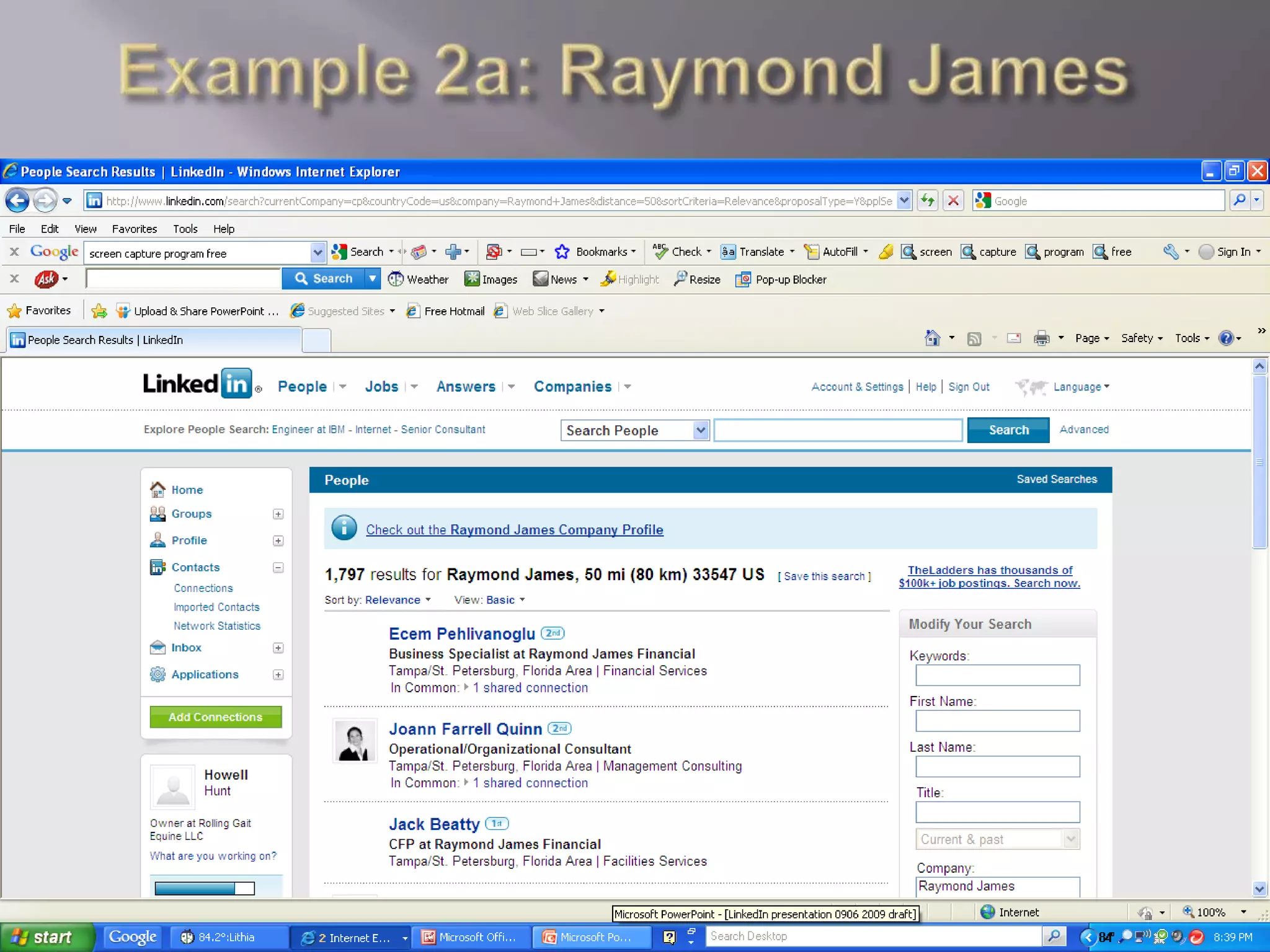The height and width of the screenshot is (952, 1270).
Task: Open the Current & past dropdown
Action: [x=997, y=839]
